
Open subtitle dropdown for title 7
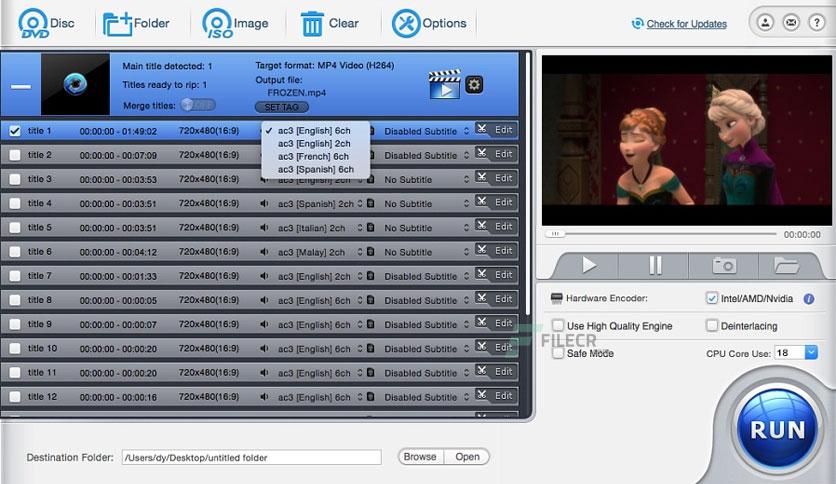point(427,276)
